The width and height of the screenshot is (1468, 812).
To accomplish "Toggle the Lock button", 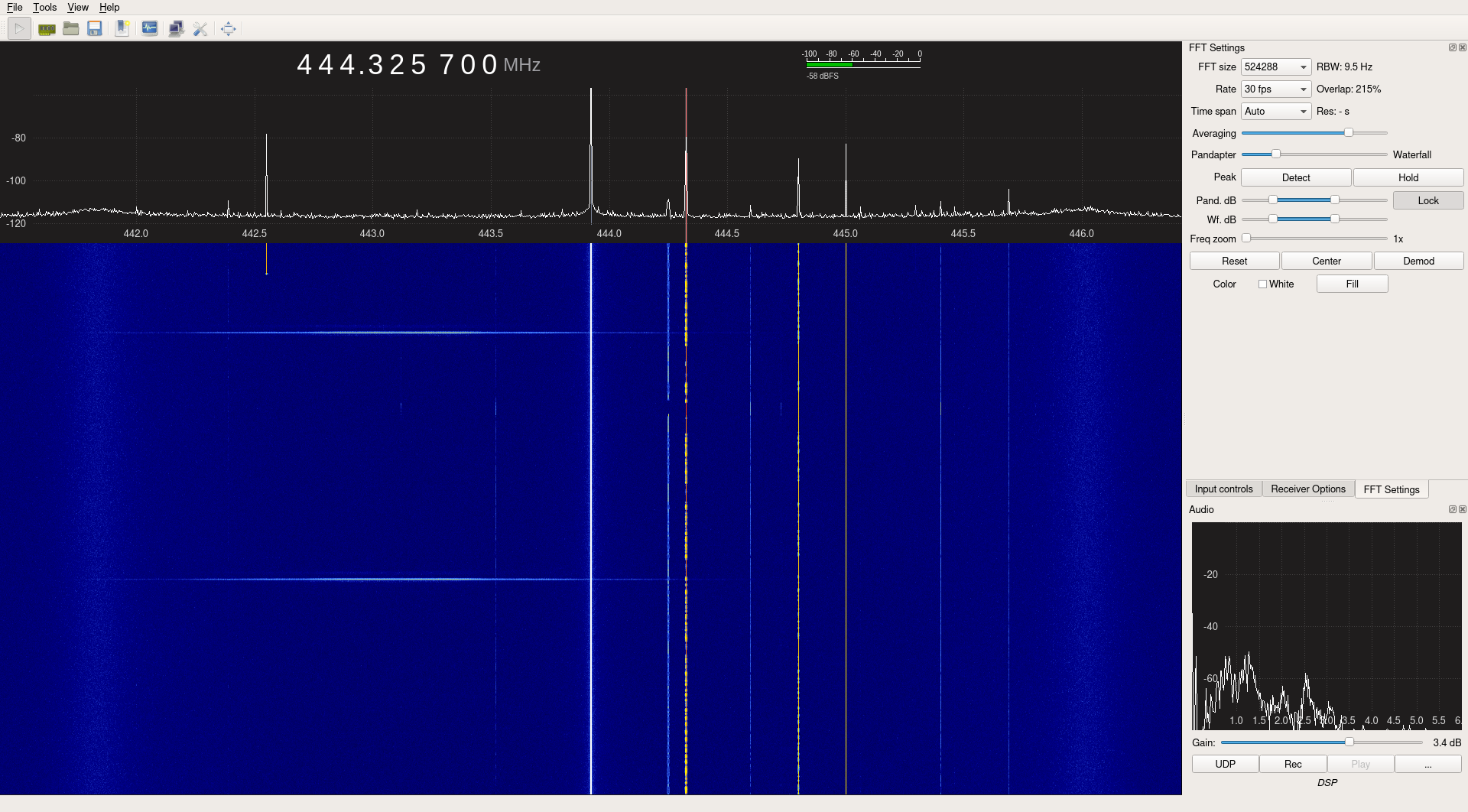I will 1428,200.
